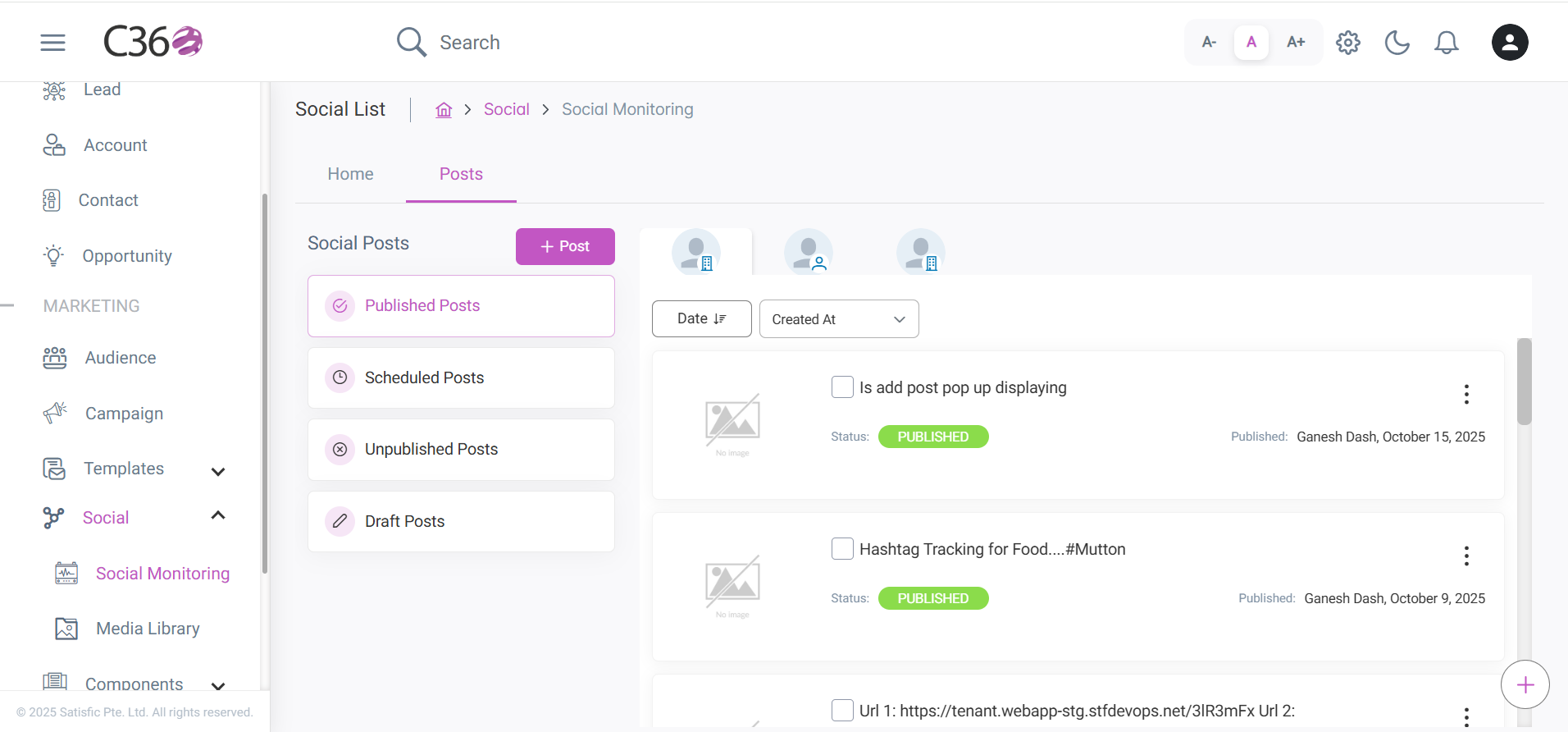Go to home via breadcrumb house icon
Viewport: 1568px width, 732px height.
point(444,110)
